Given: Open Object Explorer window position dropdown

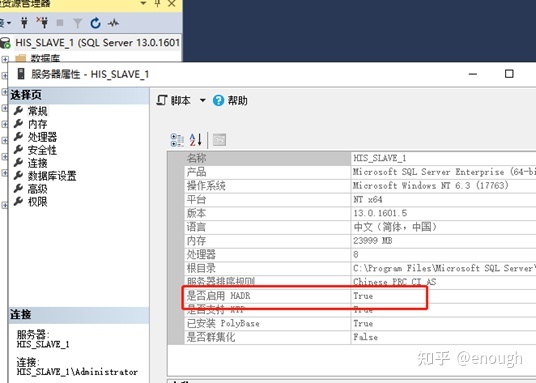Looking at the screenshot, I should point(144,3).
